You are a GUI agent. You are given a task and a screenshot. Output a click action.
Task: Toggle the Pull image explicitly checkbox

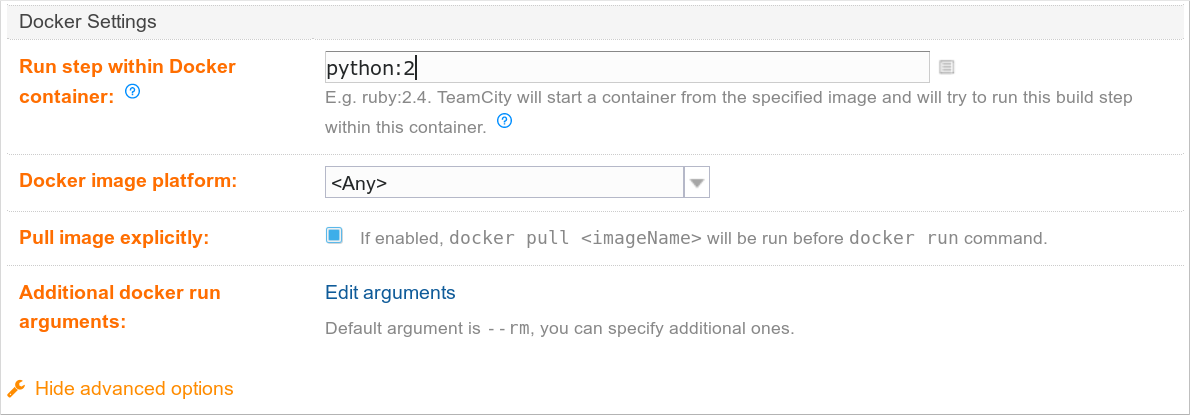point(334,236)
